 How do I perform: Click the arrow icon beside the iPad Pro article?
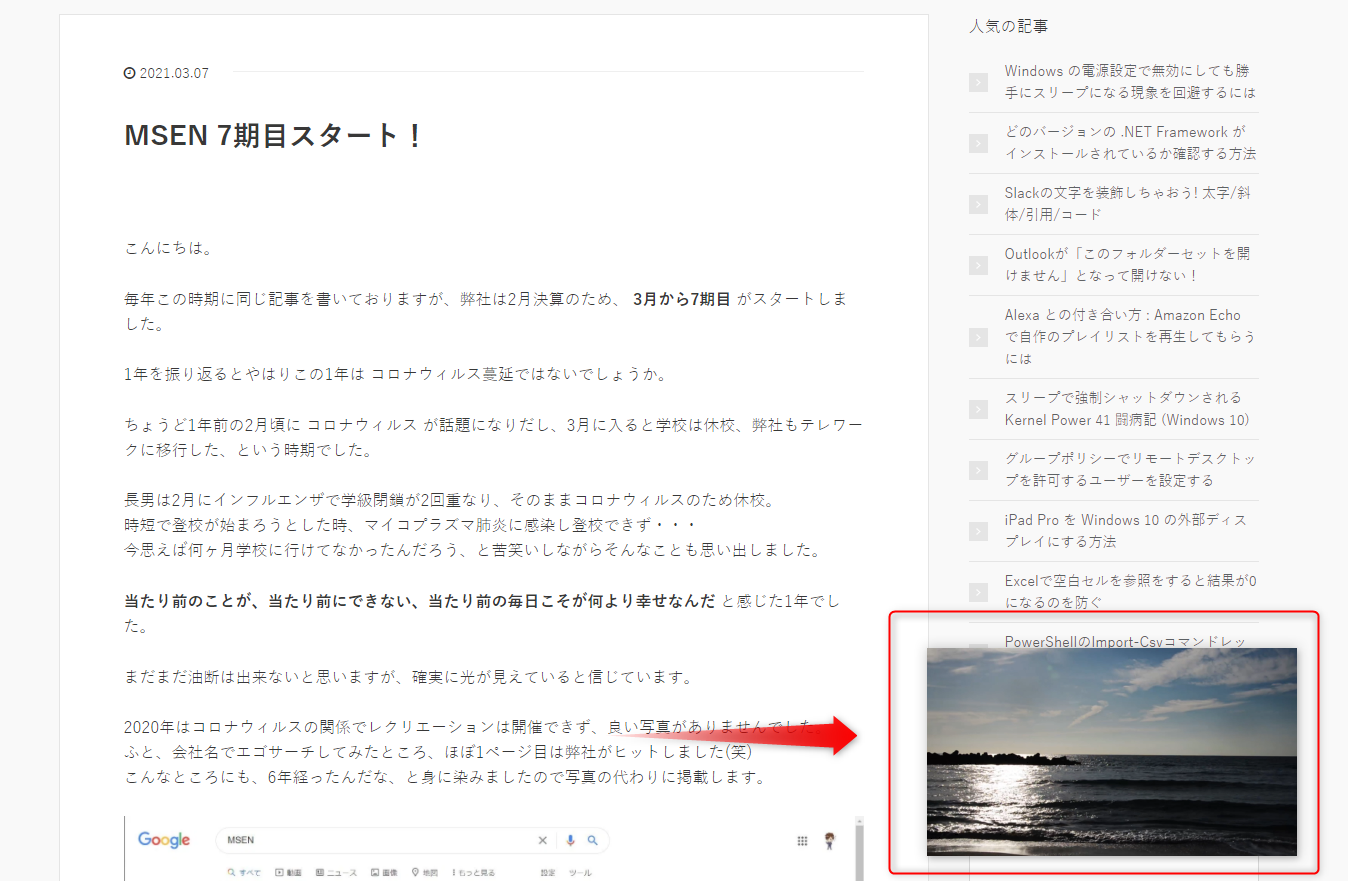977,531
